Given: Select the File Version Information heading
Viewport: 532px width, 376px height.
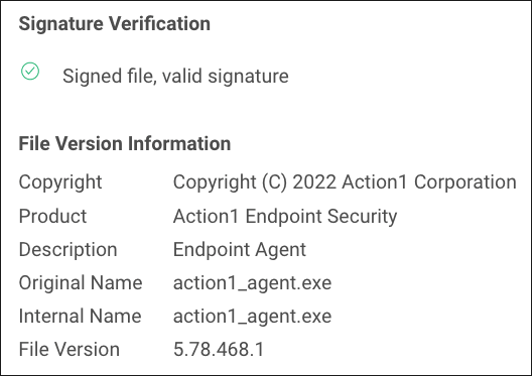Looking at the screenshot, I should [125, 143].
